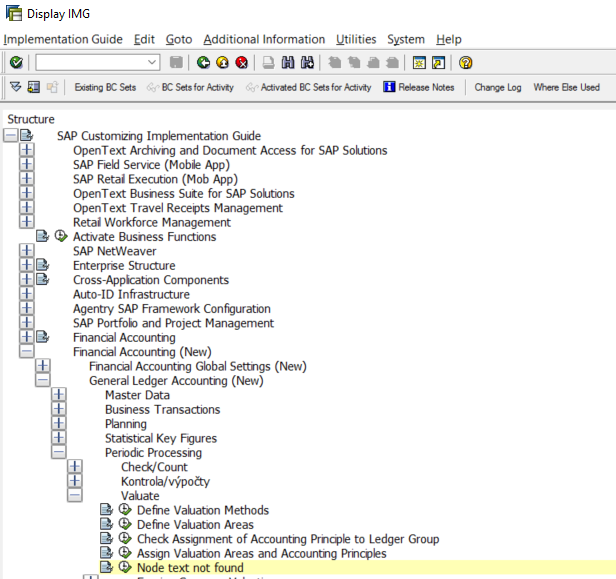
Task: Click the Find Next binoculars icon
Action: coord(307,62)
